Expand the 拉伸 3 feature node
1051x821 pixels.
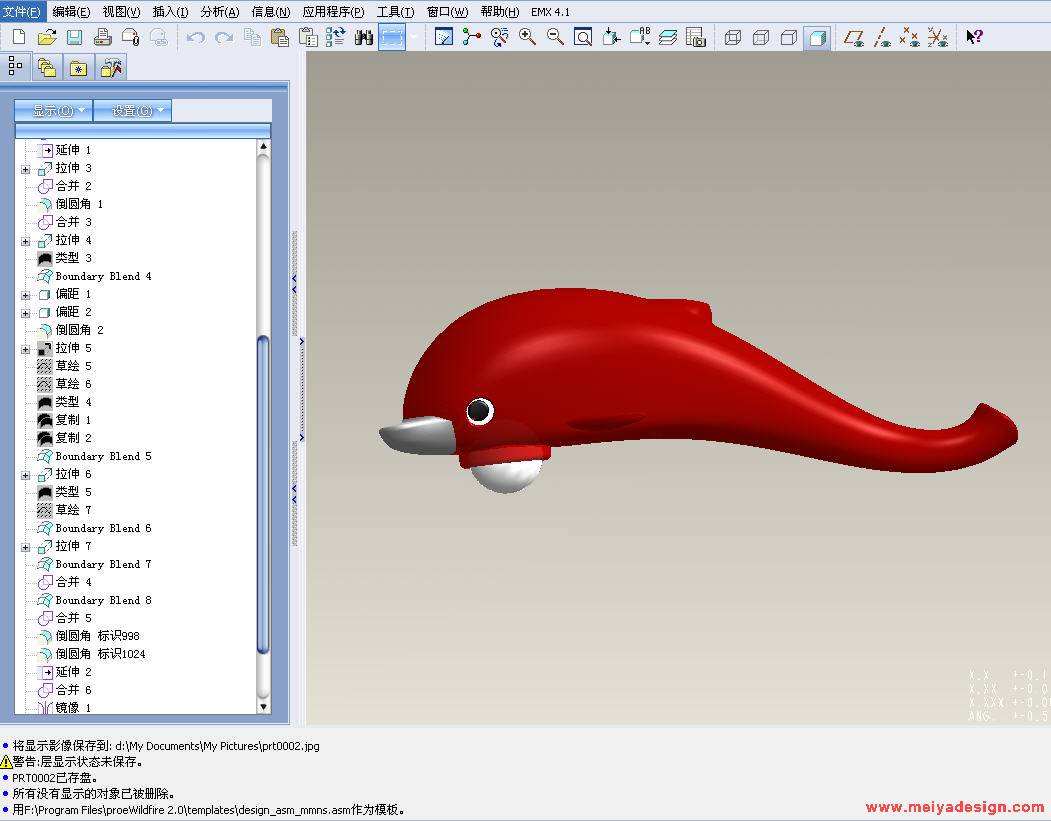26,168
